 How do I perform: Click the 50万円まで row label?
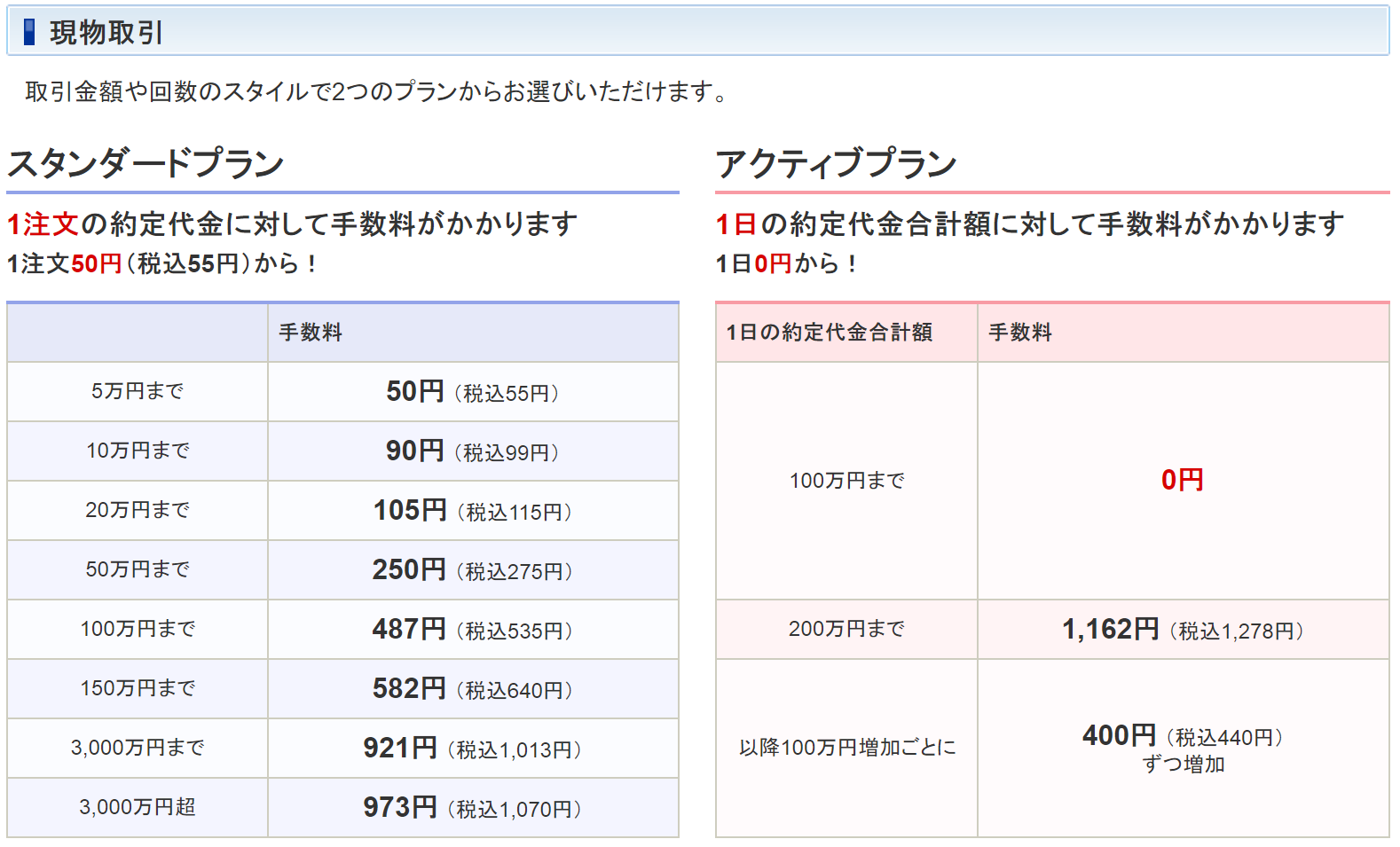coord(138,569)
